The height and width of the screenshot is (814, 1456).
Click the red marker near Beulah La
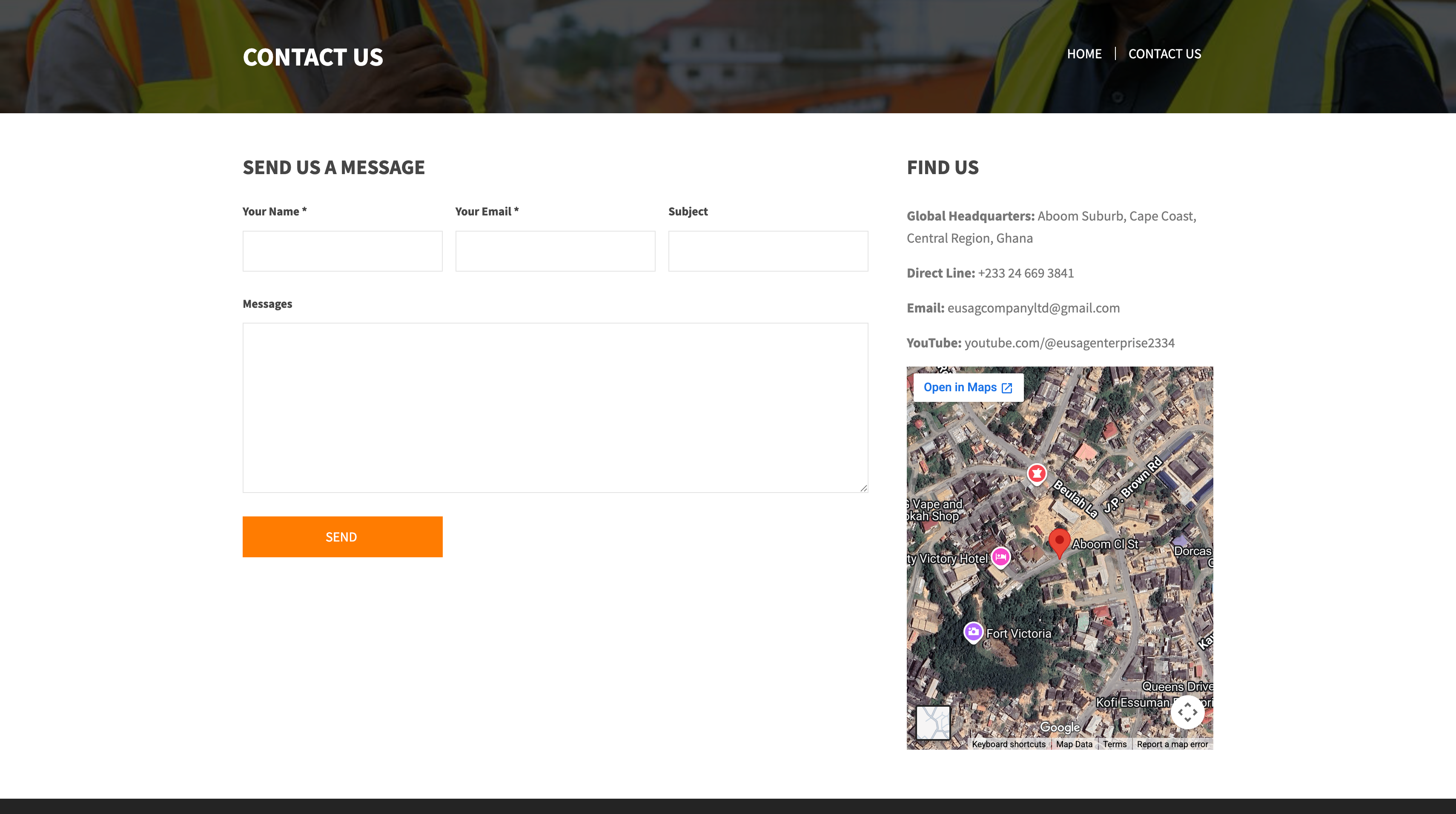1037,474
